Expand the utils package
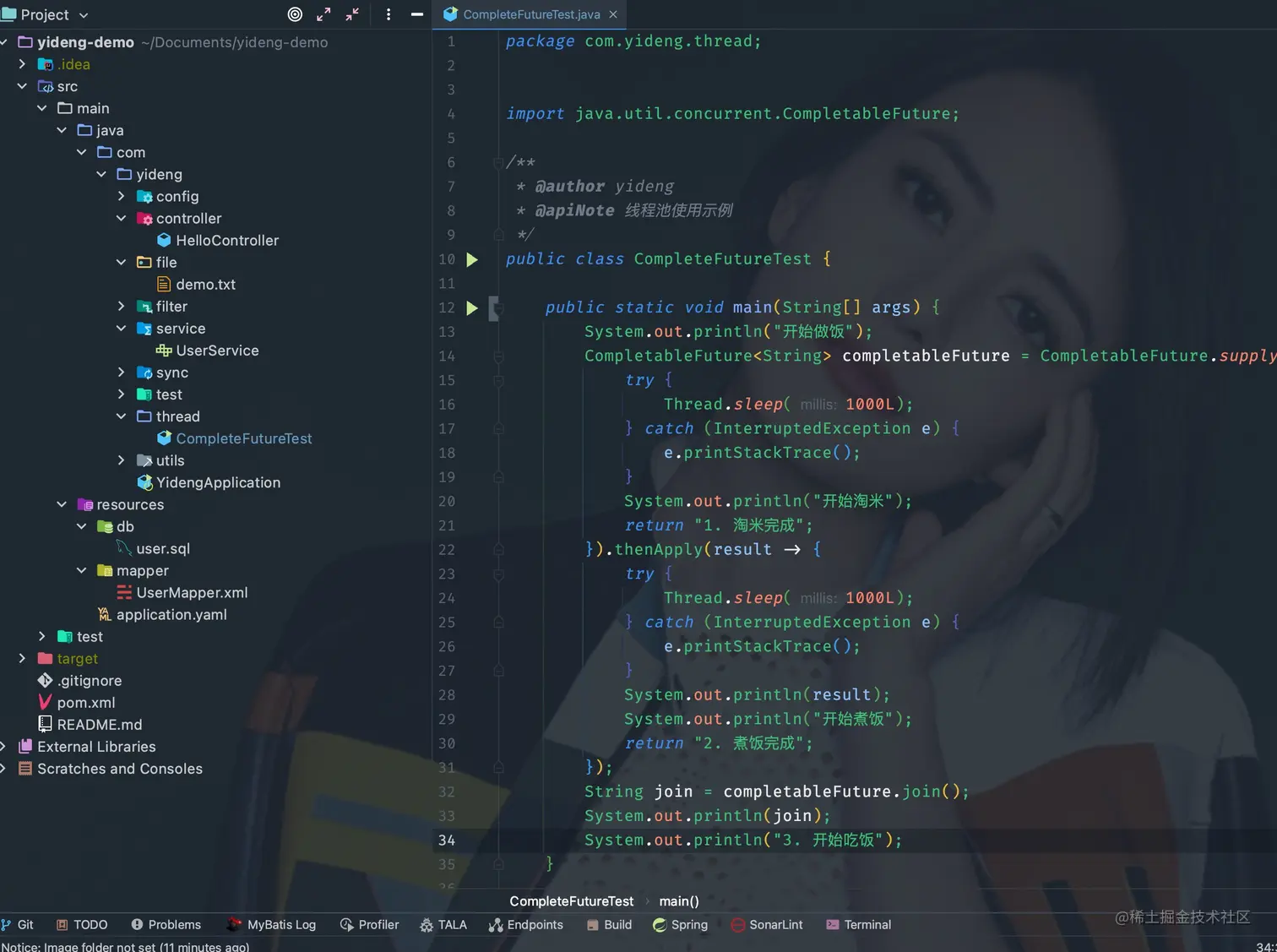The image size is (1277, 952). click(121, 460)
